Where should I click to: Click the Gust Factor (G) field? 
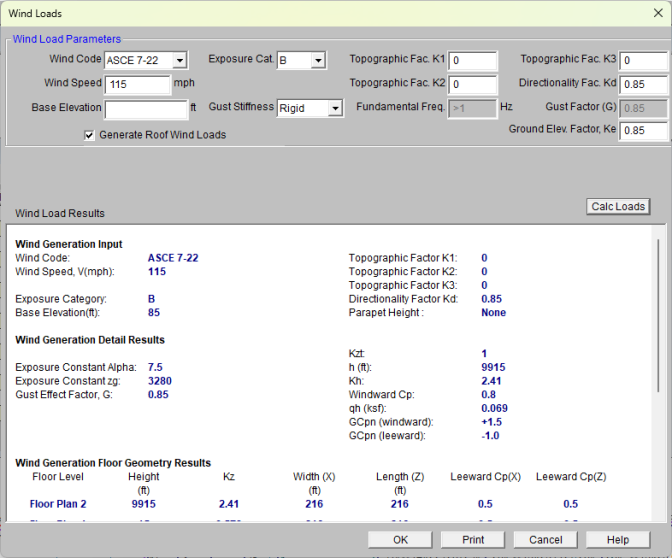point(643,108)
